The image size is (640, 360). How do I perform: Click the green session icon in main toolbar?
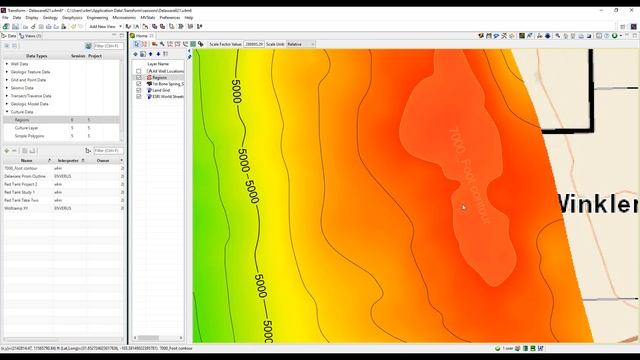tap(6, 27)
